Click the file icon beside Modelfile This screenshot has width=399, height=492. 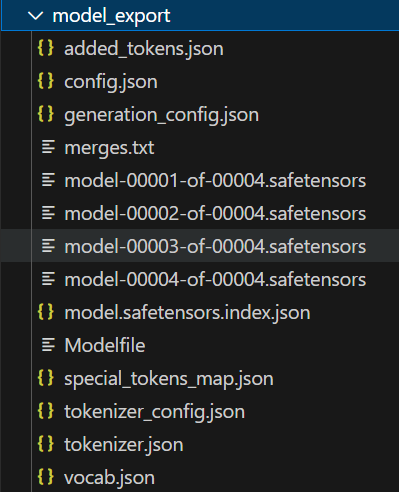(x=48, y=345)
